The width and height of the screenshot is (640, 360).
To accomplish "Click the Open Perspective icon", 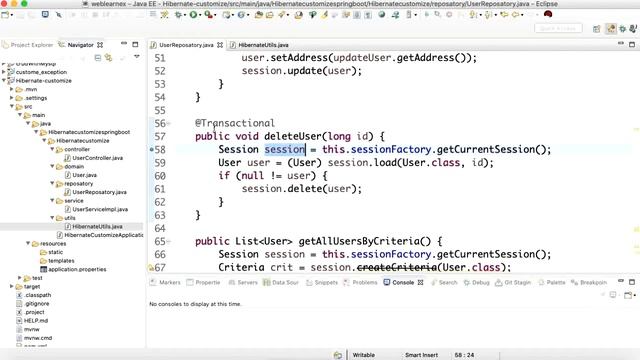I will point(597,29).
